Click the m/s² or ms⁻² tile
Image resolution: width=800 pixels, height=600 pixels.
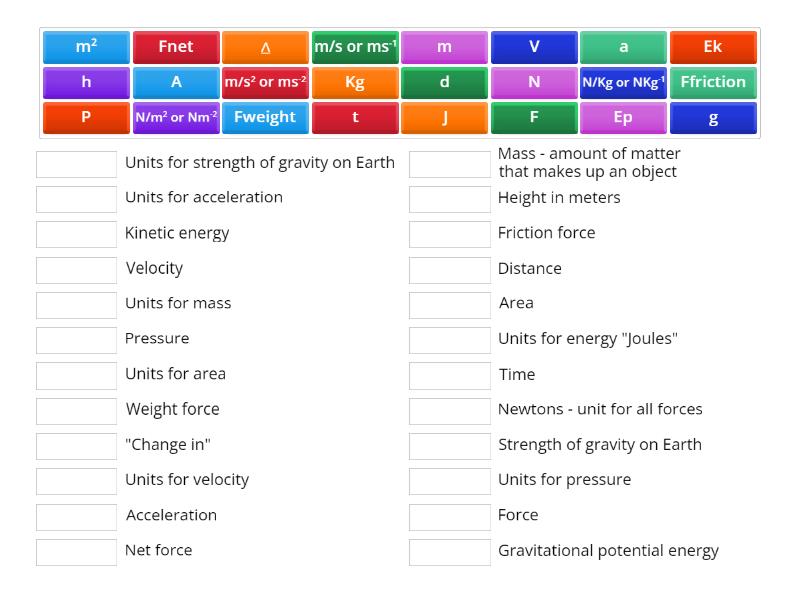[266, 82]
